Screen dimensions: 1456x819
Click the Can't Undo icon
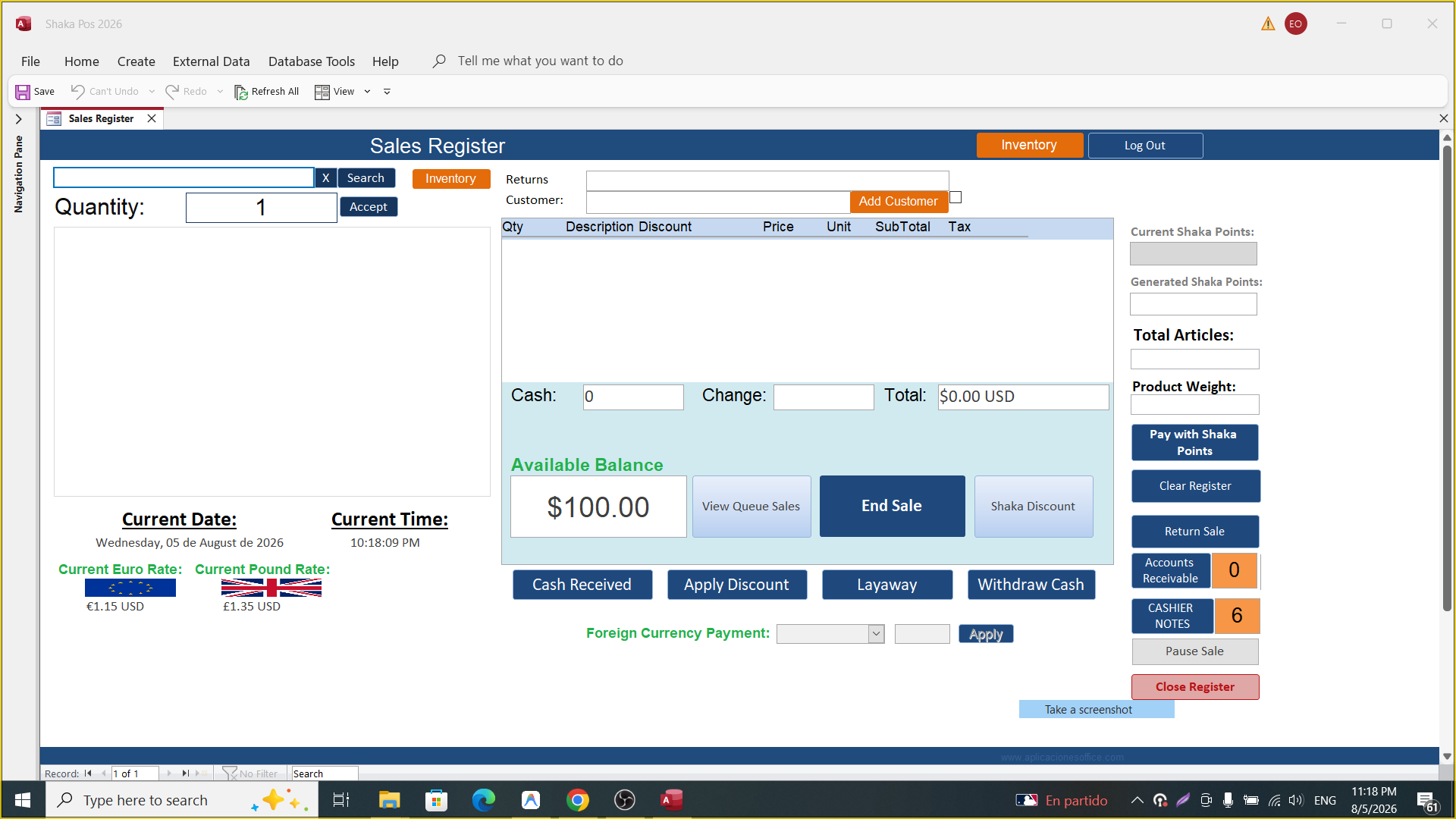pyautogui.click(x=77, y=91)
